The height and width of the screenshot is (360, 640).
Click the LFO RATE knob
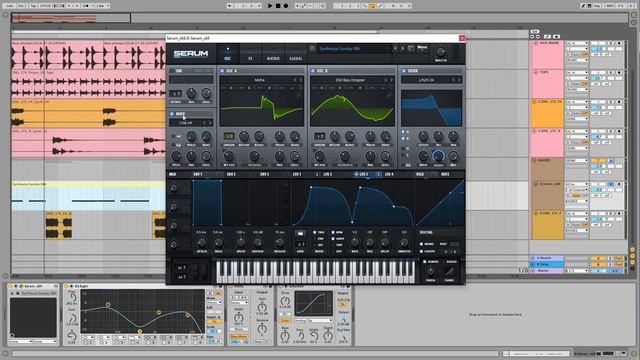pos(355,242)
